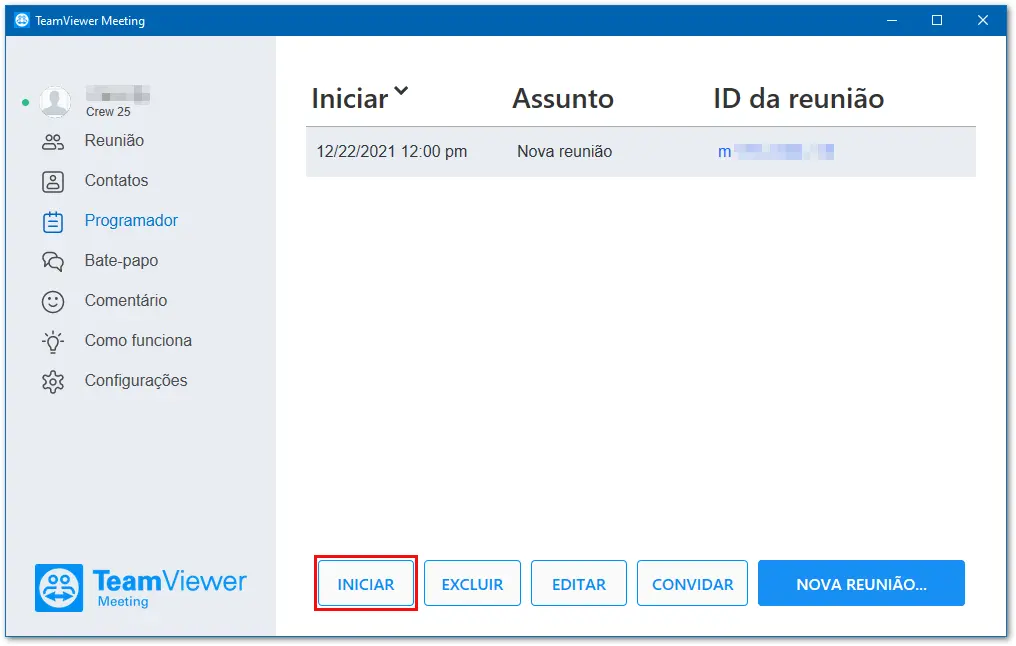Select Programador in the sidebar

(x=131, y=221)
